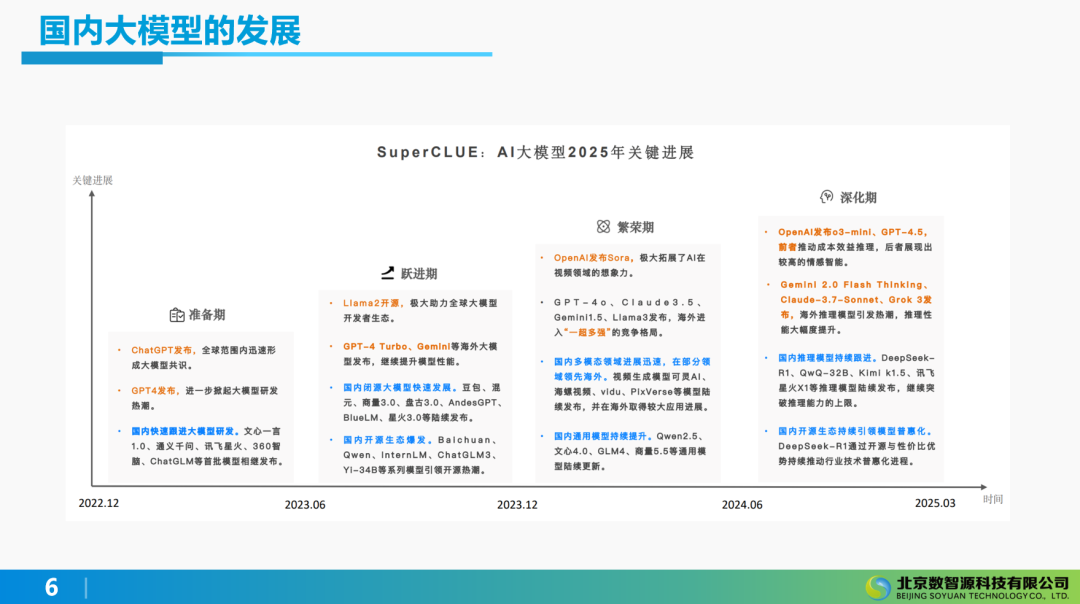Image resolution: width=1080 pixels, height=604 pixels.
Task: Click the text DeepSeek-R1通过开源与性价比优
Action: (x=856, y=446)
